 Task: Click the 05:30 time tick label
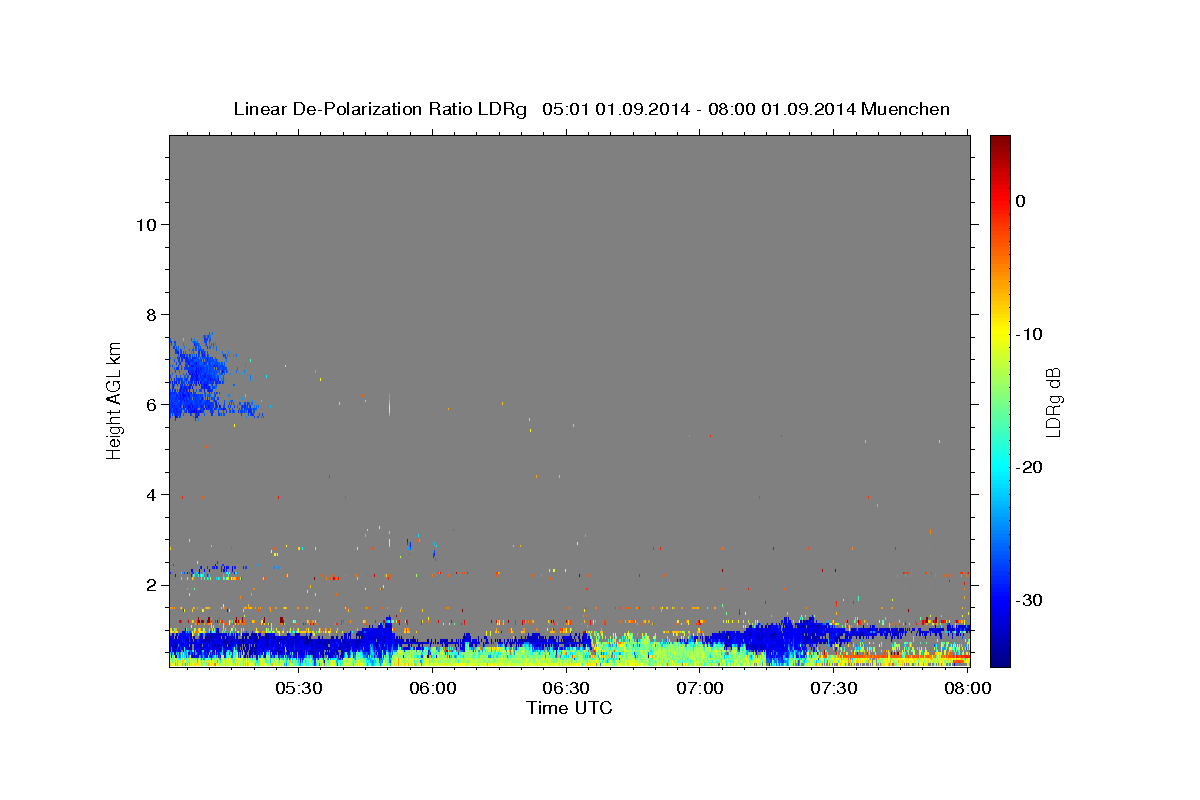[x=299, y=689]
